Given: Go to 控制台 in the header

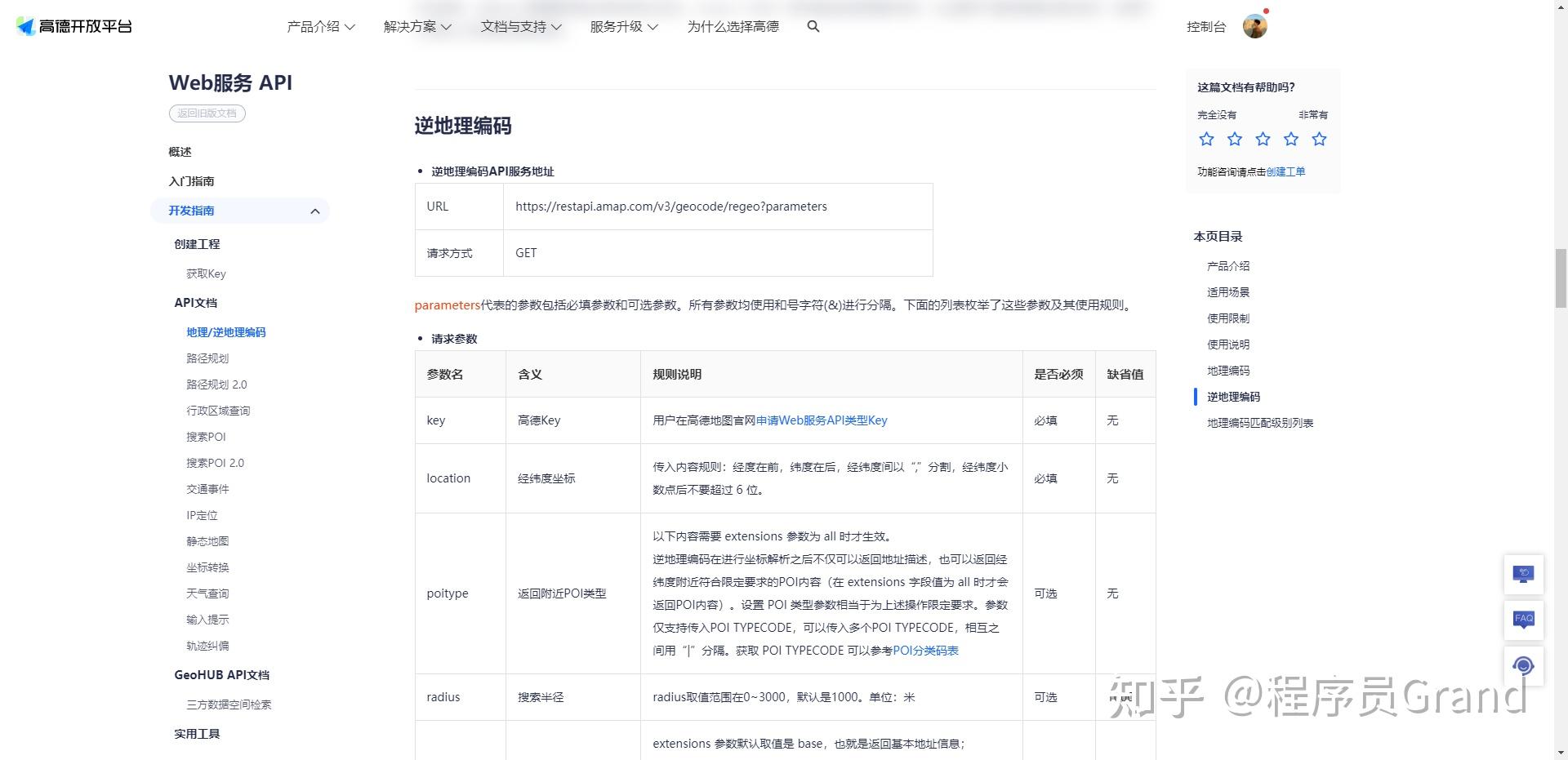Looking at the screenshot, I should pyautogui.click(x=1206, y=26).
